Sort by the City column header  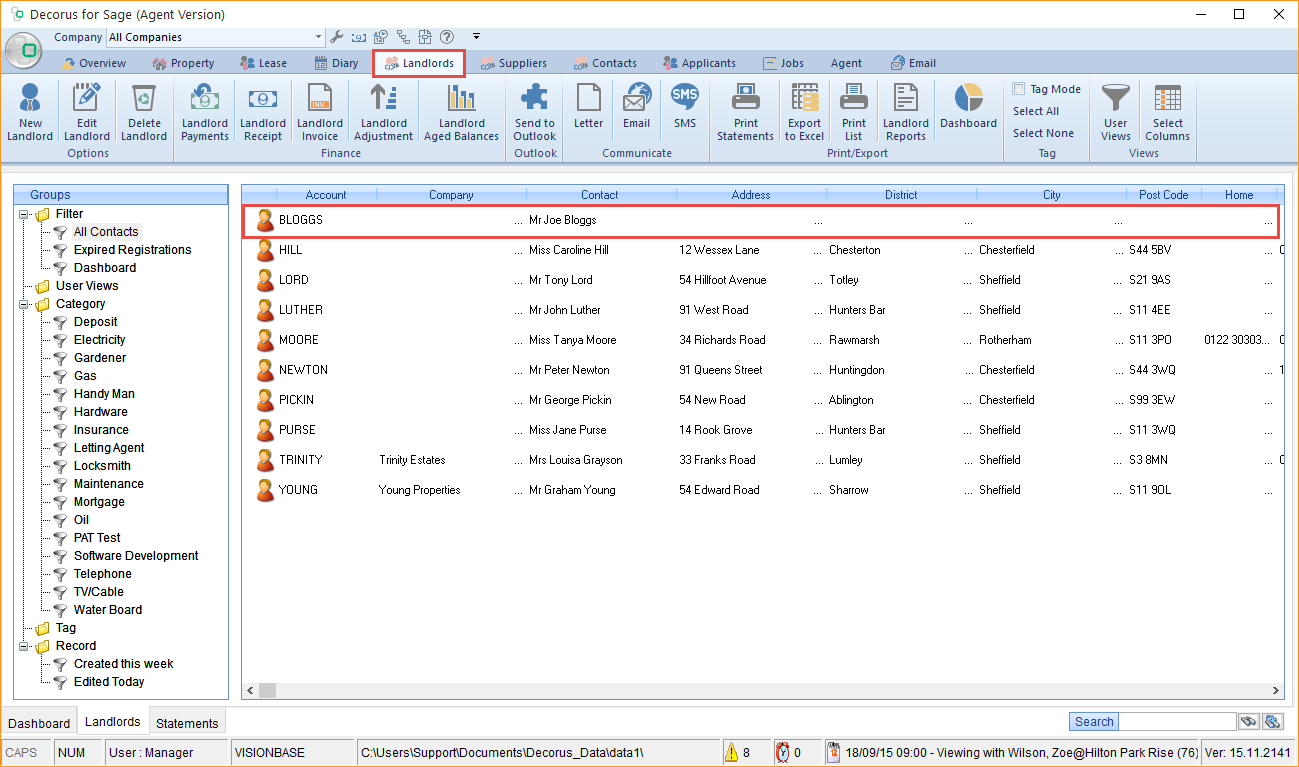1052,195
